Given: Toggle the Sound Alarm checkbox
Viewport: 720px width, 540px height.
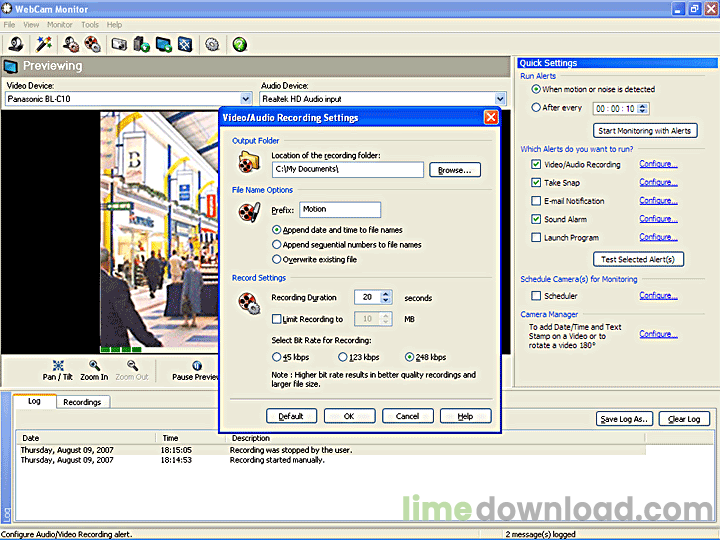Looking at the screenshot, I should (536, 219).
